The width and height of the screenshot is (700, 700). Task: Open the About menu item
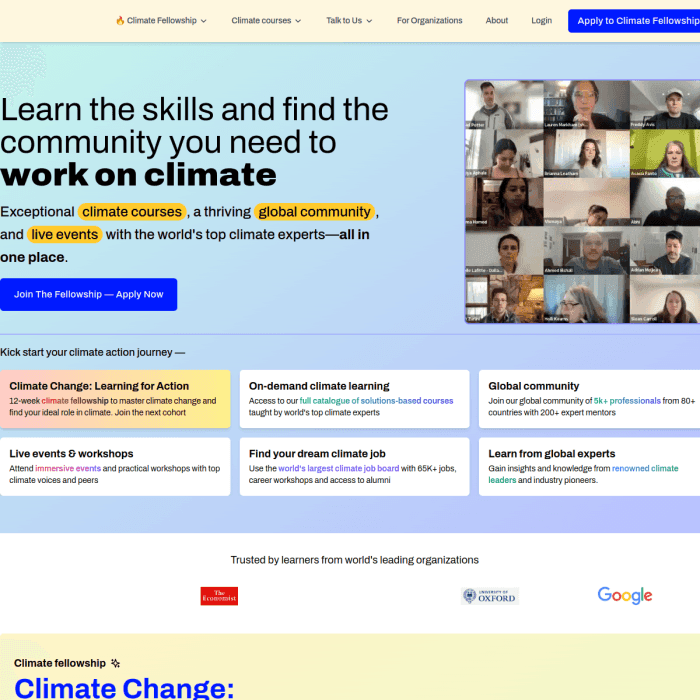pos(497,21)
